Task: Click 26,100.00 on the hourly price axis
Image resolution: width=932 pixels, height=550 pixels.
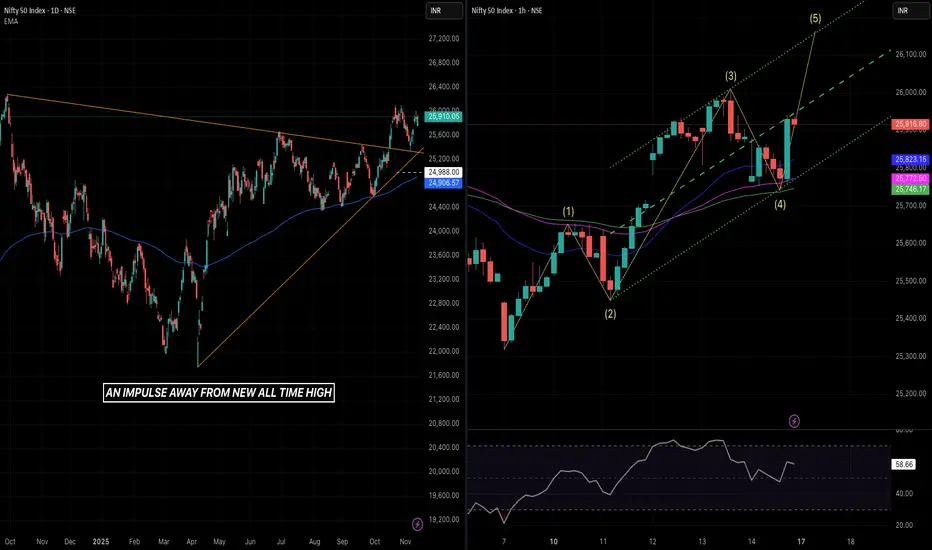Action: (x=911, y=54)
